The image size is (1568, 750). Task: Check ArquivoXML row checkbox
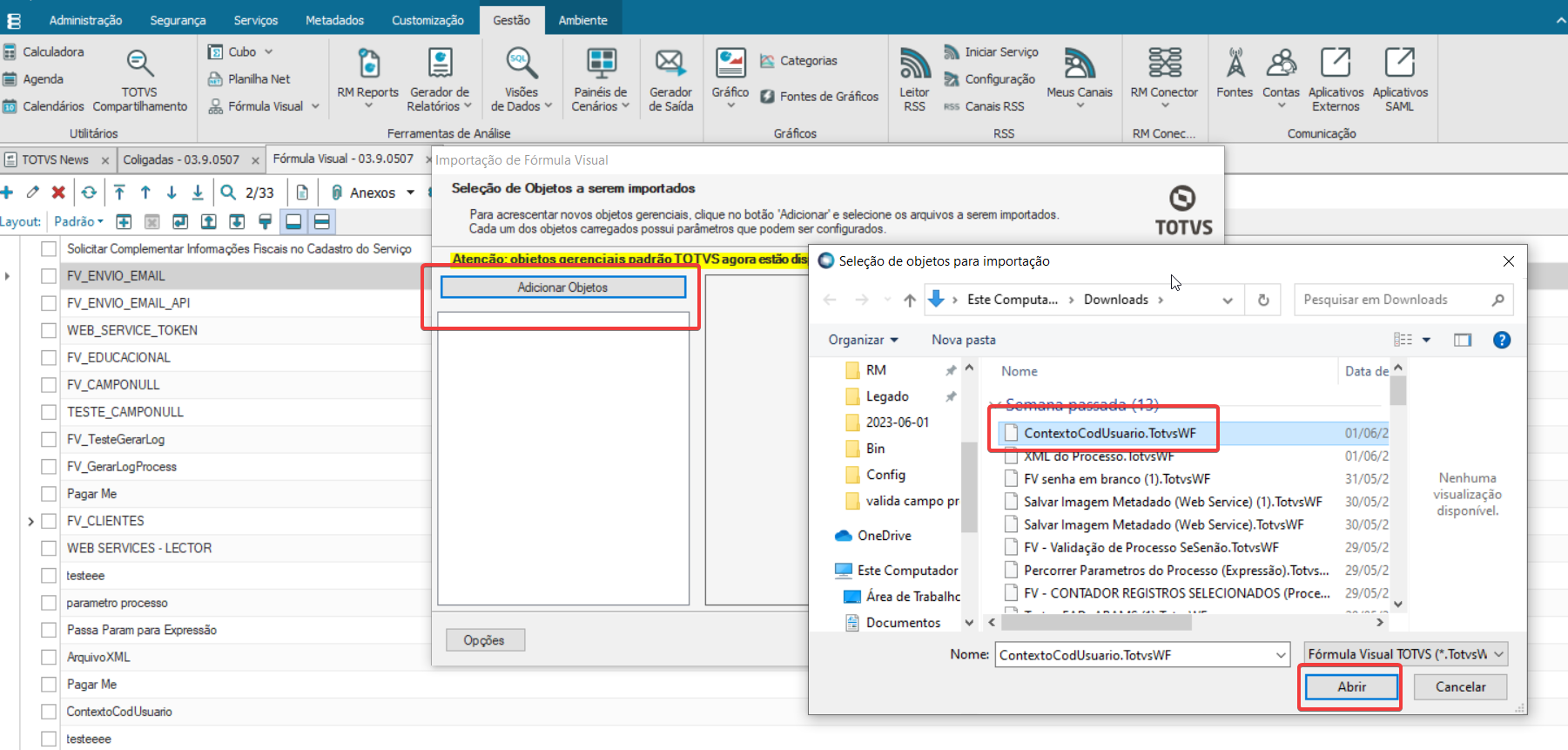coord(49,657)
